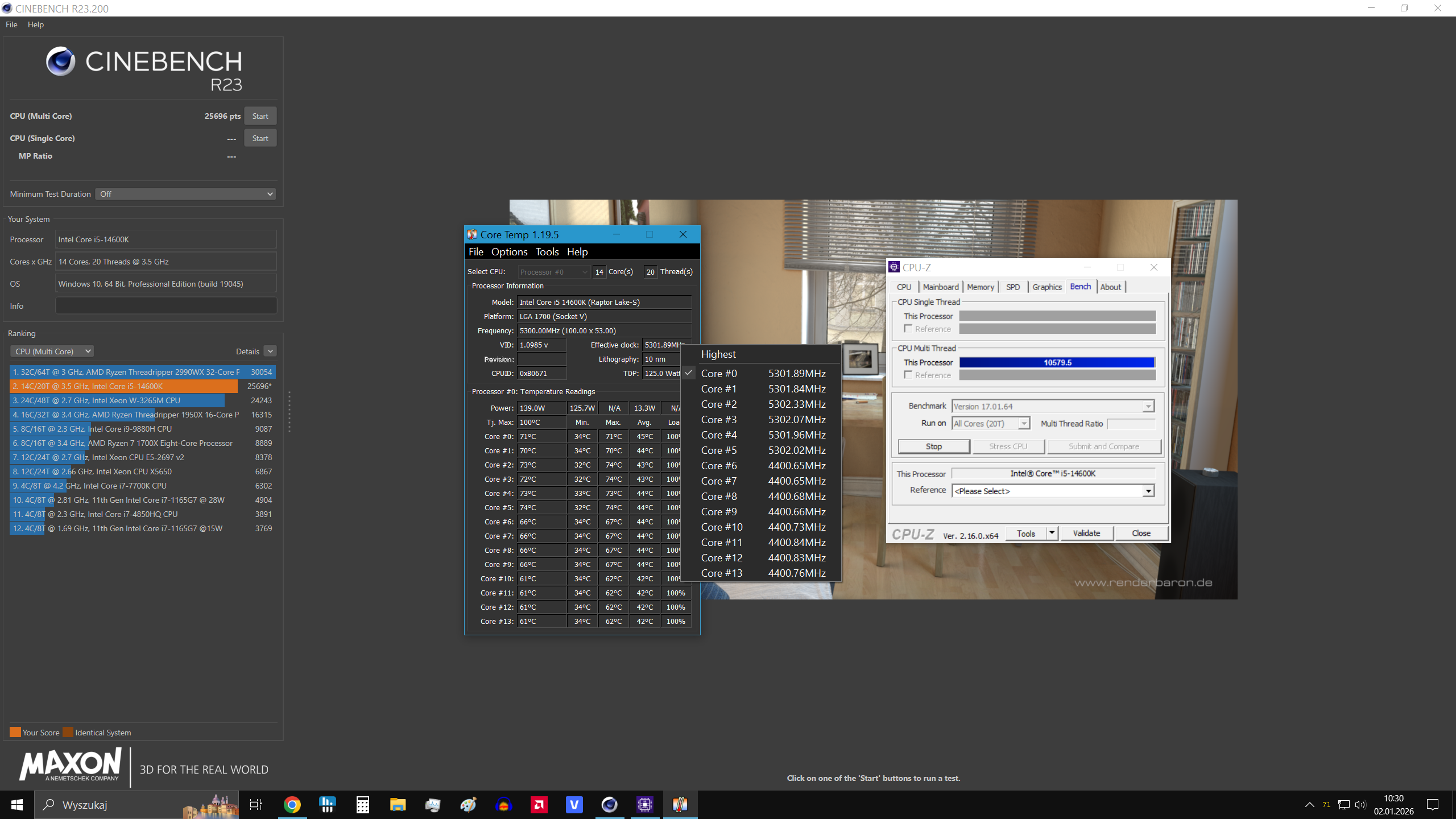The image size is (1456, 819).
Task: Click the Info input field in Cinebench
Action: click(166, 306)
